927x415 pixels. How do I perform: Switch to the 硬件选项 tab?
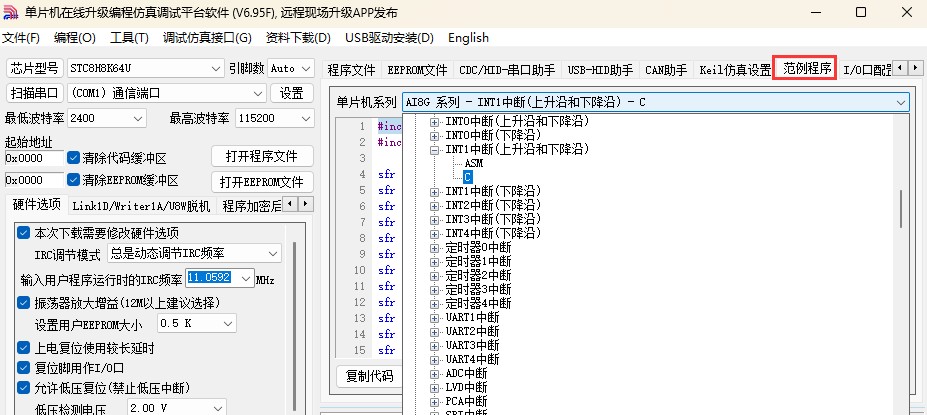(x=37, y=205)
